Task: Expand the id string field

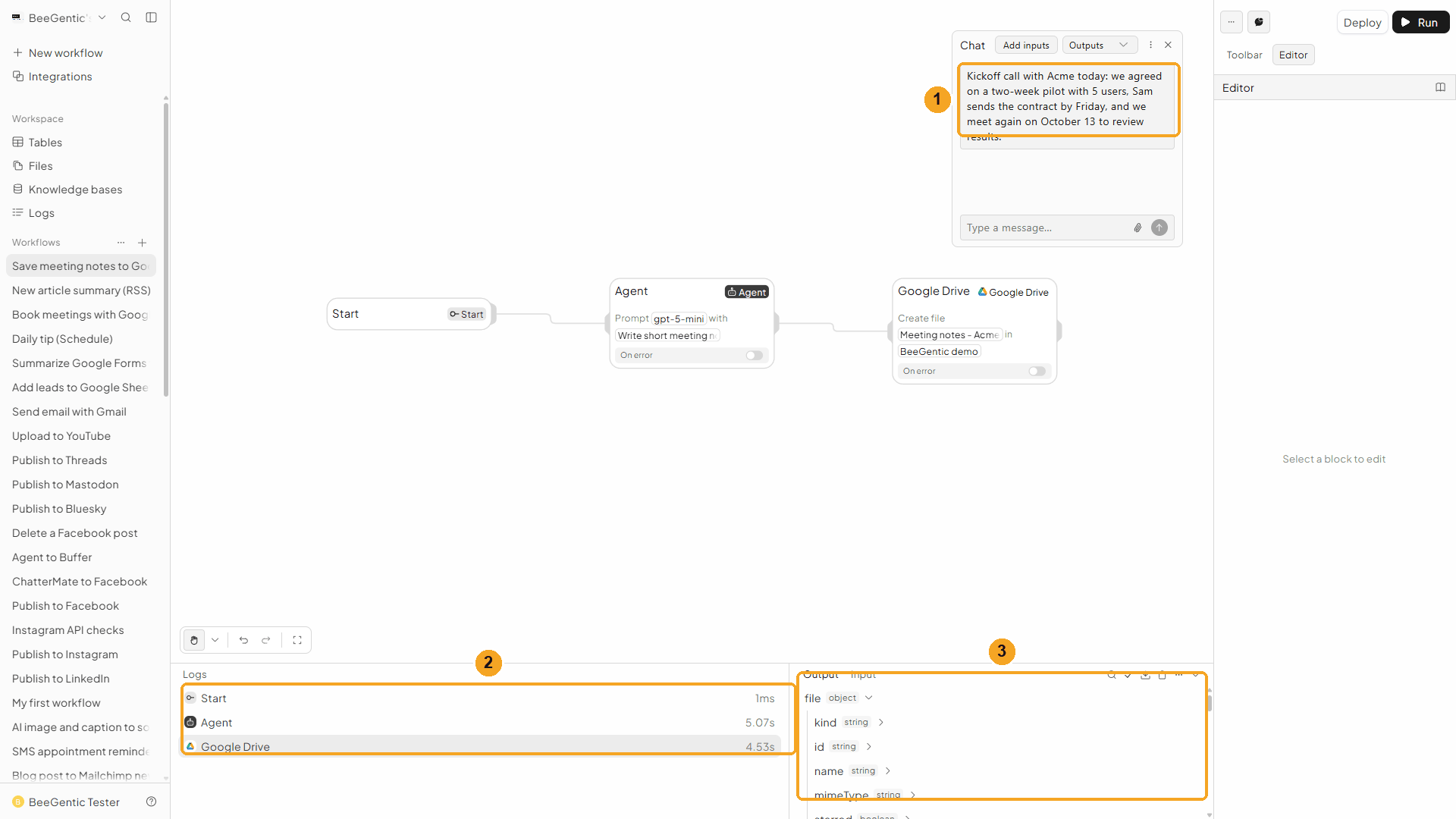Action: [869, 746]
